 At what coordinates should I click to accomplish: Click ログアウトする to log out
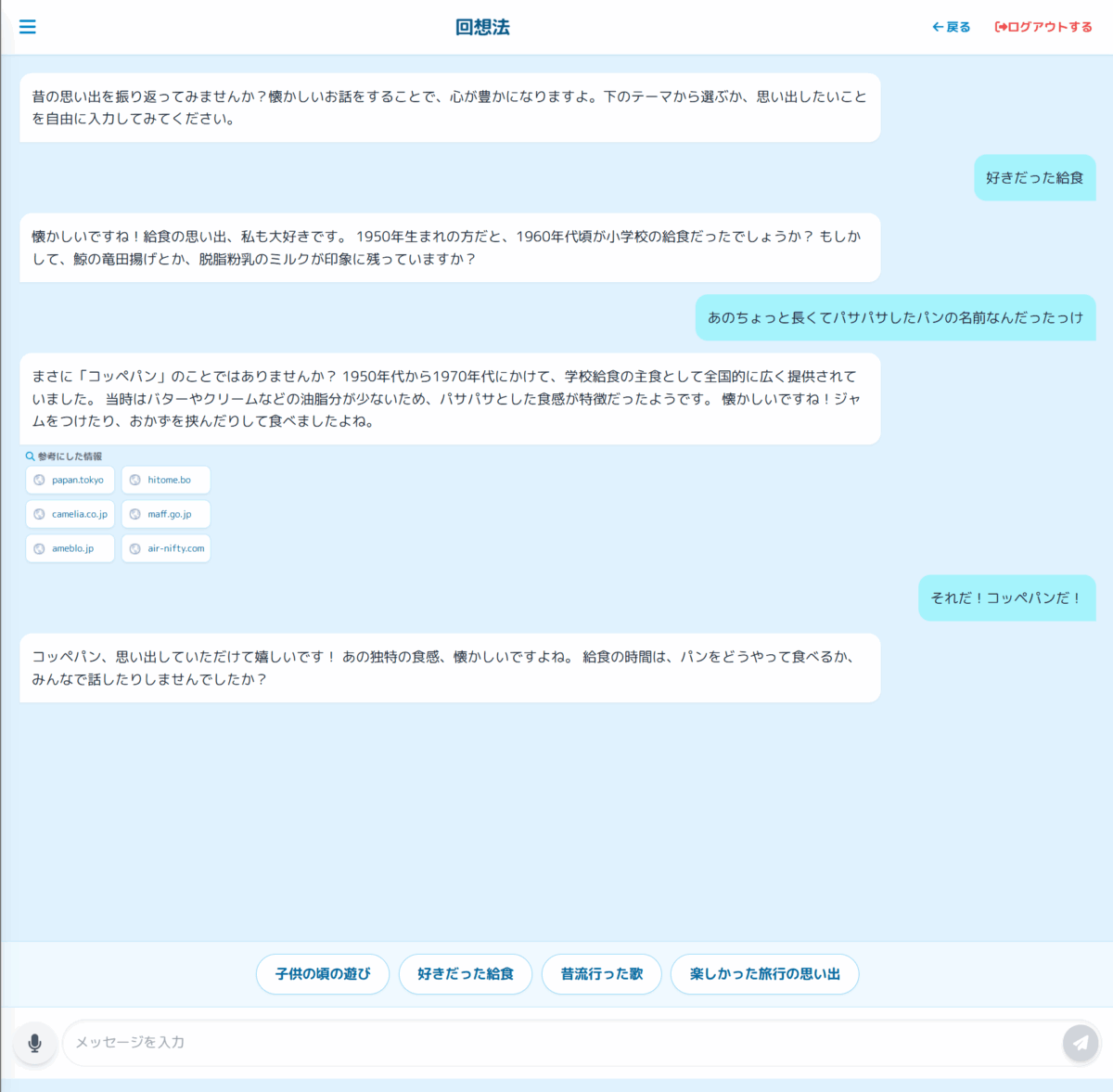tap(1043, 27)
